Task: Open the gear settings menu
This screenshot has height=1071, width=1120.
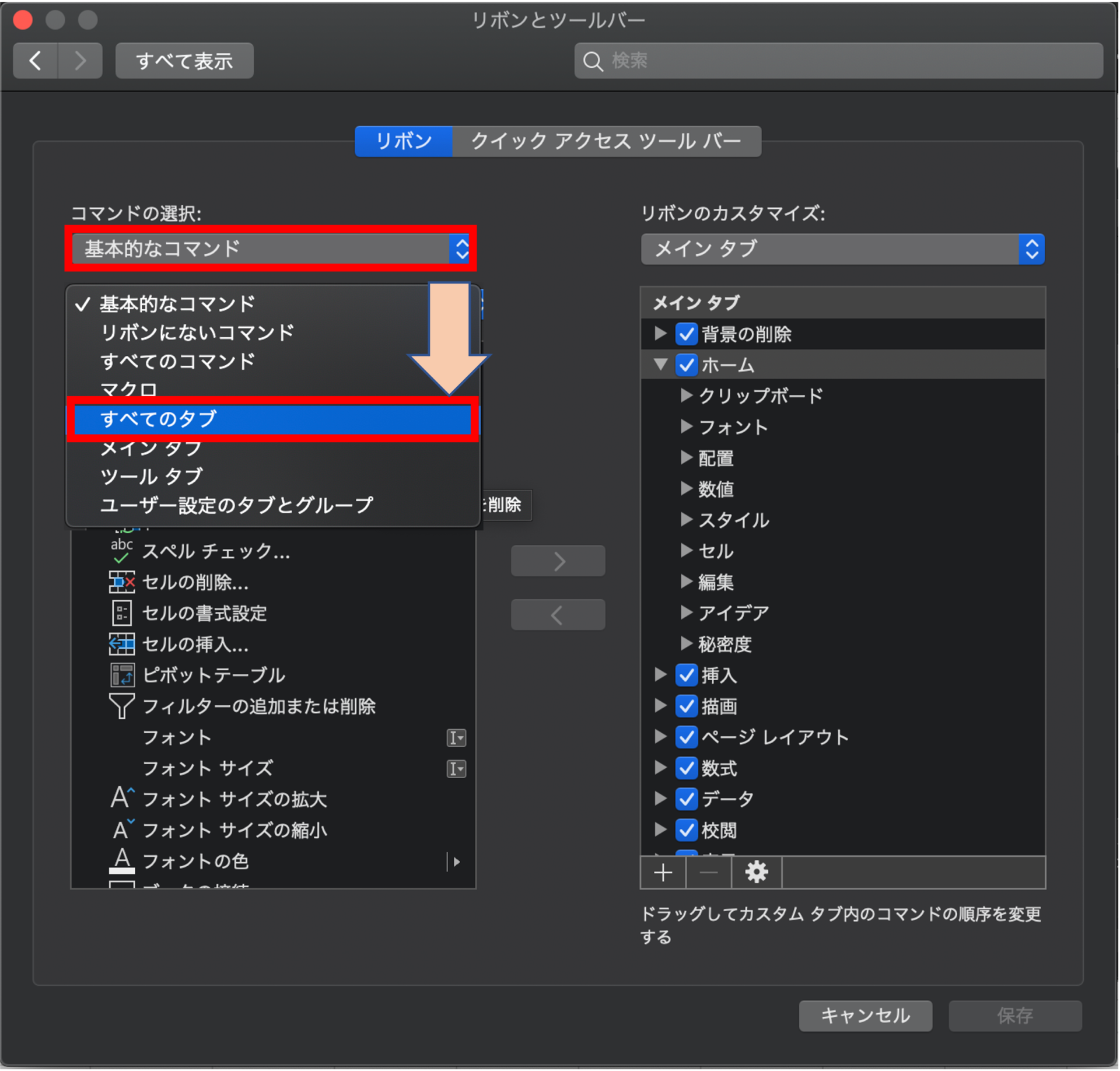Action: pyautogui.click(x=756, y=873)
